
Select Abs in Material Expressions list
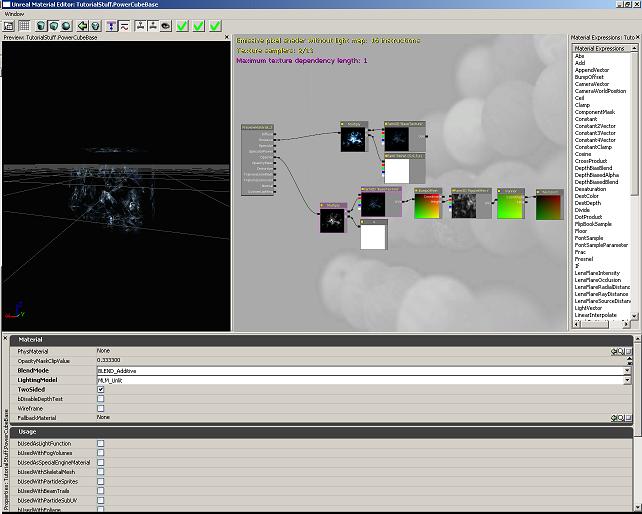pos(579,56)
